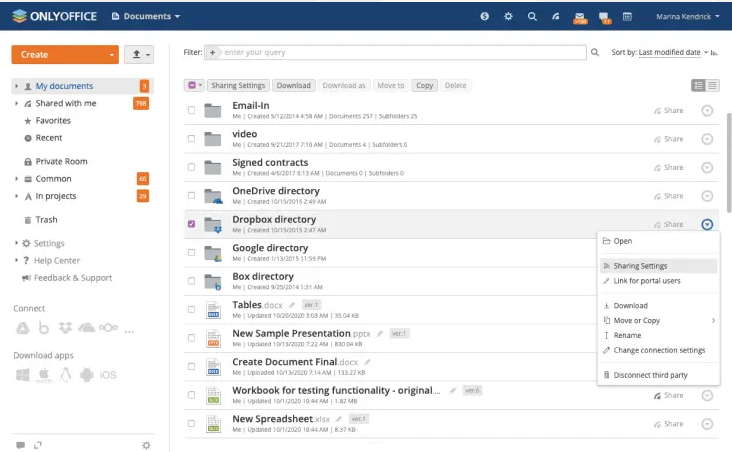Connect Box account icon

point(44,328)
